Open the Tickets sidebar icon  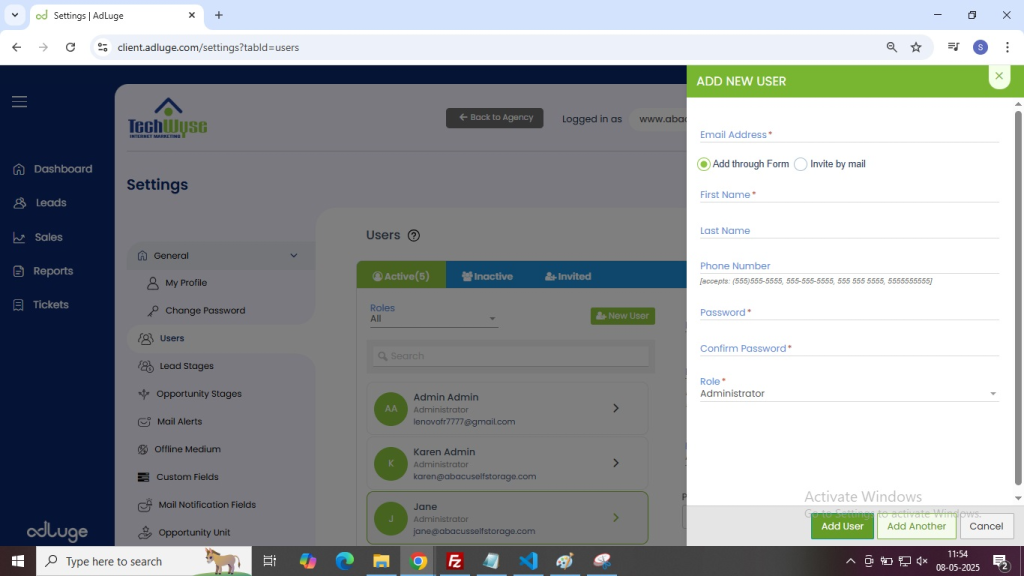pos(19,305)
